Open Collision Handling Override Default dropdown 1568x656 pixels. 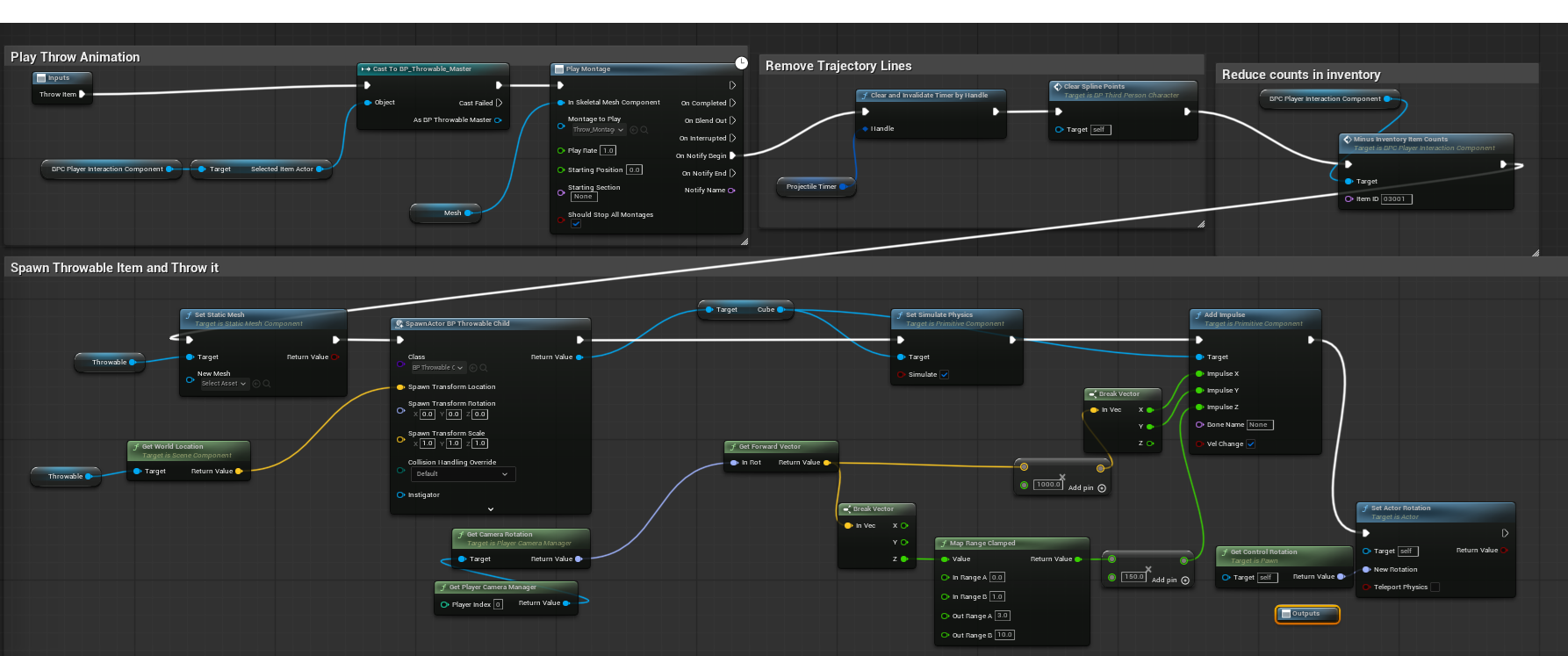463,474
